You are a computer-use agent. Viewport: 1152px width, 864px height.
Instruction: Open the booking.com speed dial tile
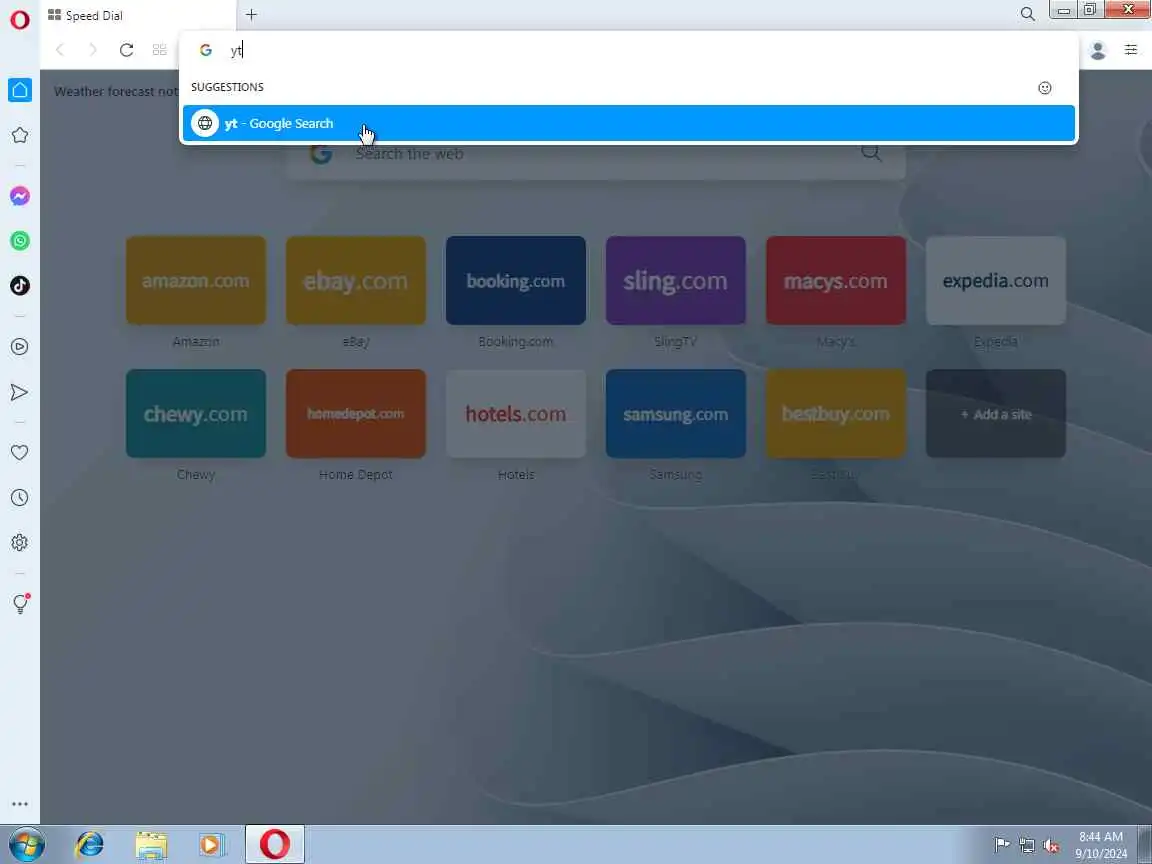tap(516, 280)
